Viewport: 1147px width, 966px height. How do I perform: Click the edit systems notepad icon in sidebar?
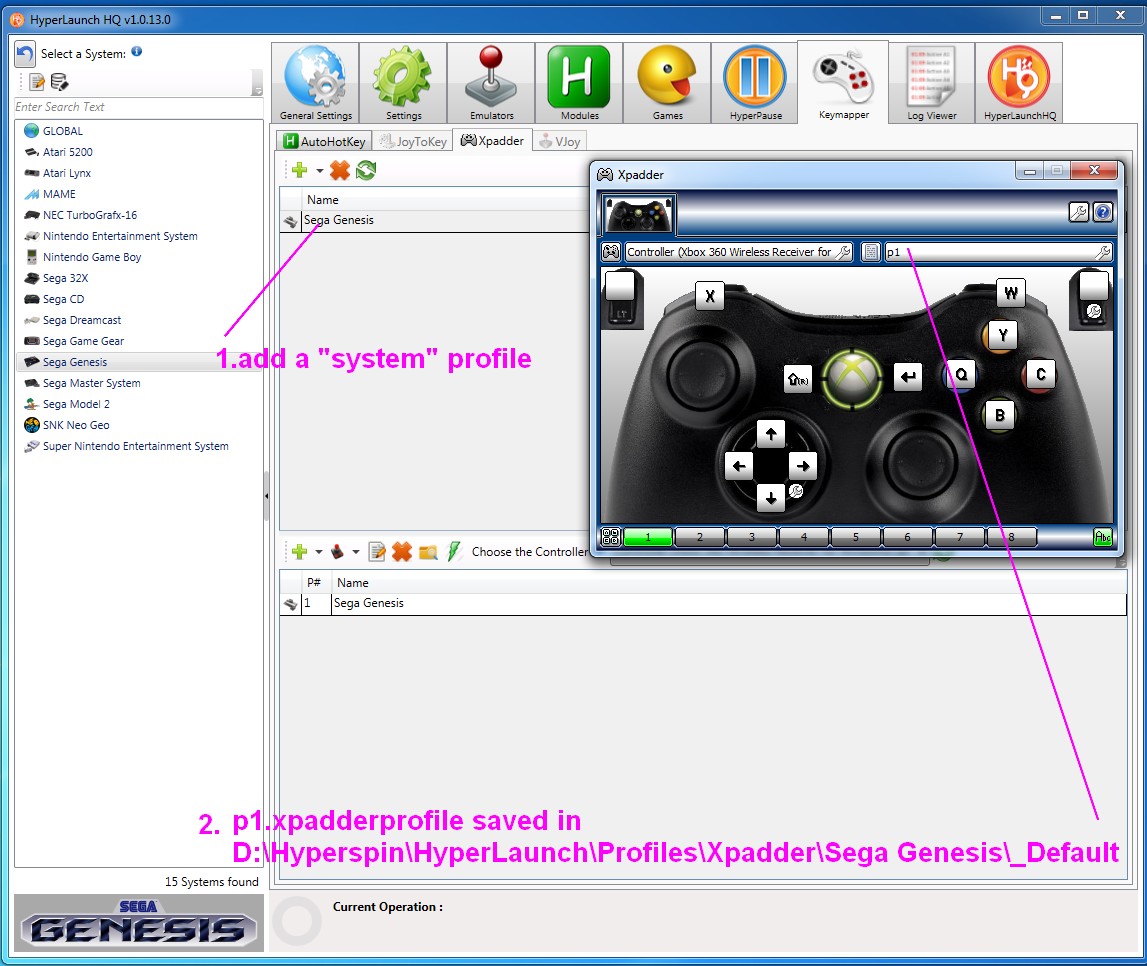coord(37,82)
